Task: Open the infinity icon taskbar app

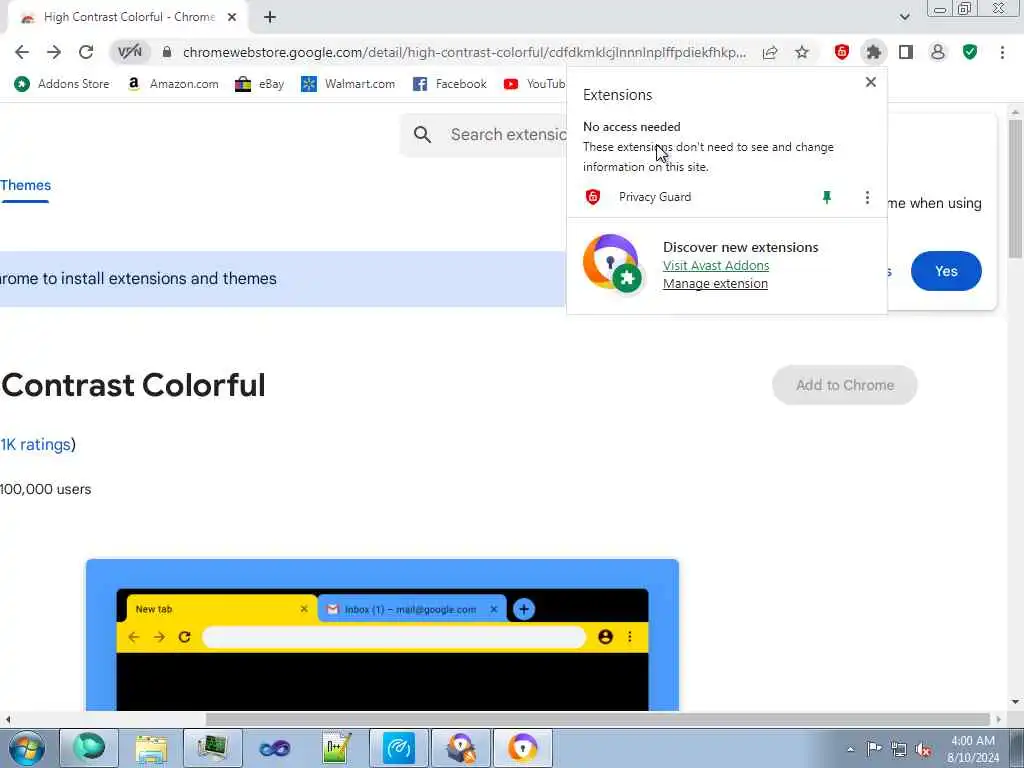Action: 274,748
